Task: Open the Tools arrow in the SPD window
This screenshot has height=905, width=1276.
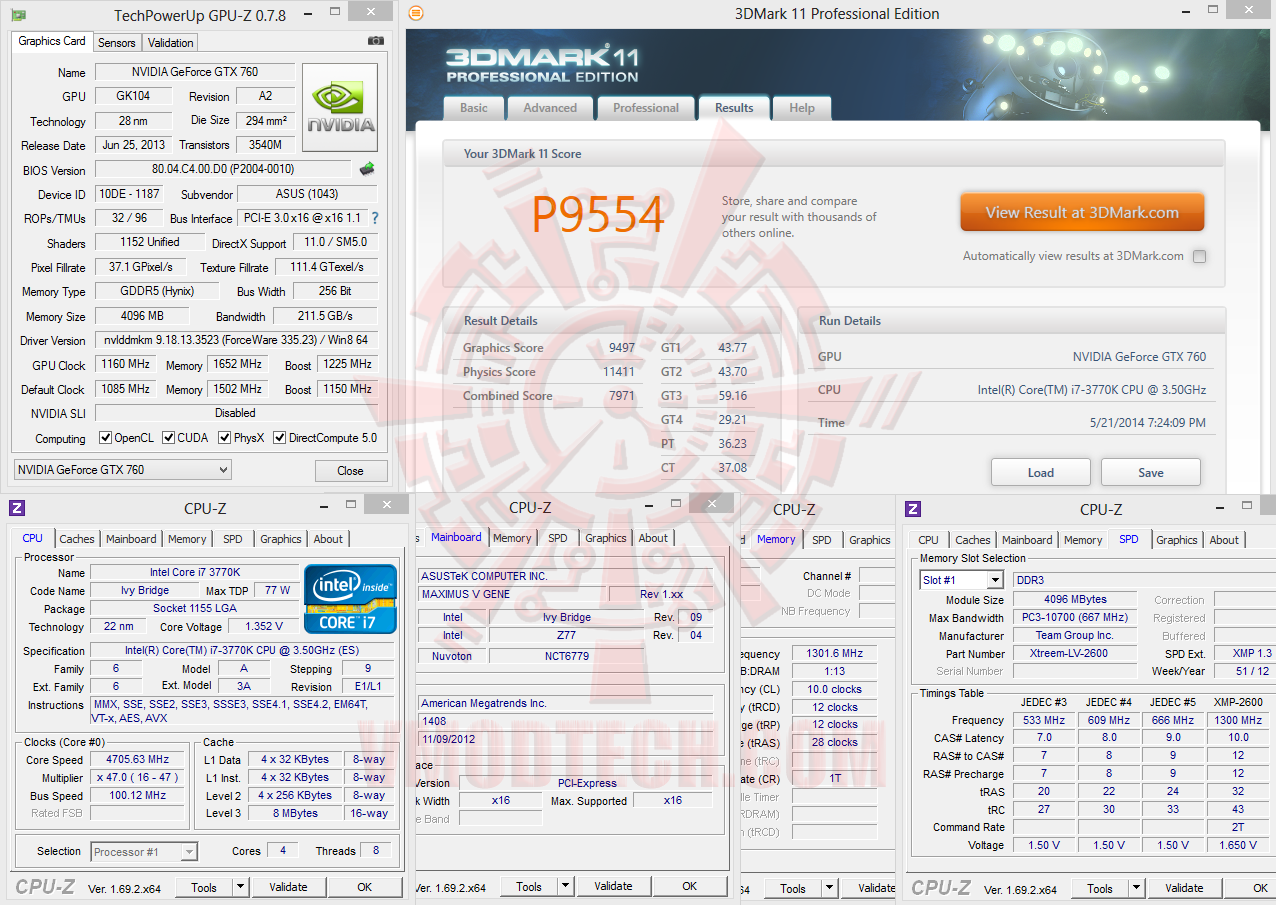Action: tap(1136, 888)
